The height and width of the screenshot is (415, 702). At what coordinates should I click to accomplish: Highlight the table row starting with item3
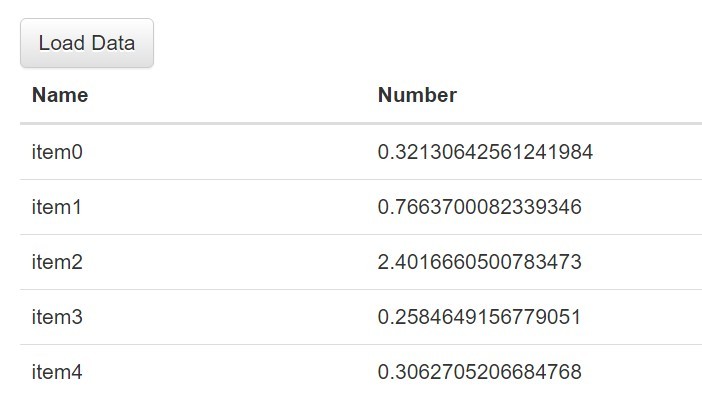361,317
